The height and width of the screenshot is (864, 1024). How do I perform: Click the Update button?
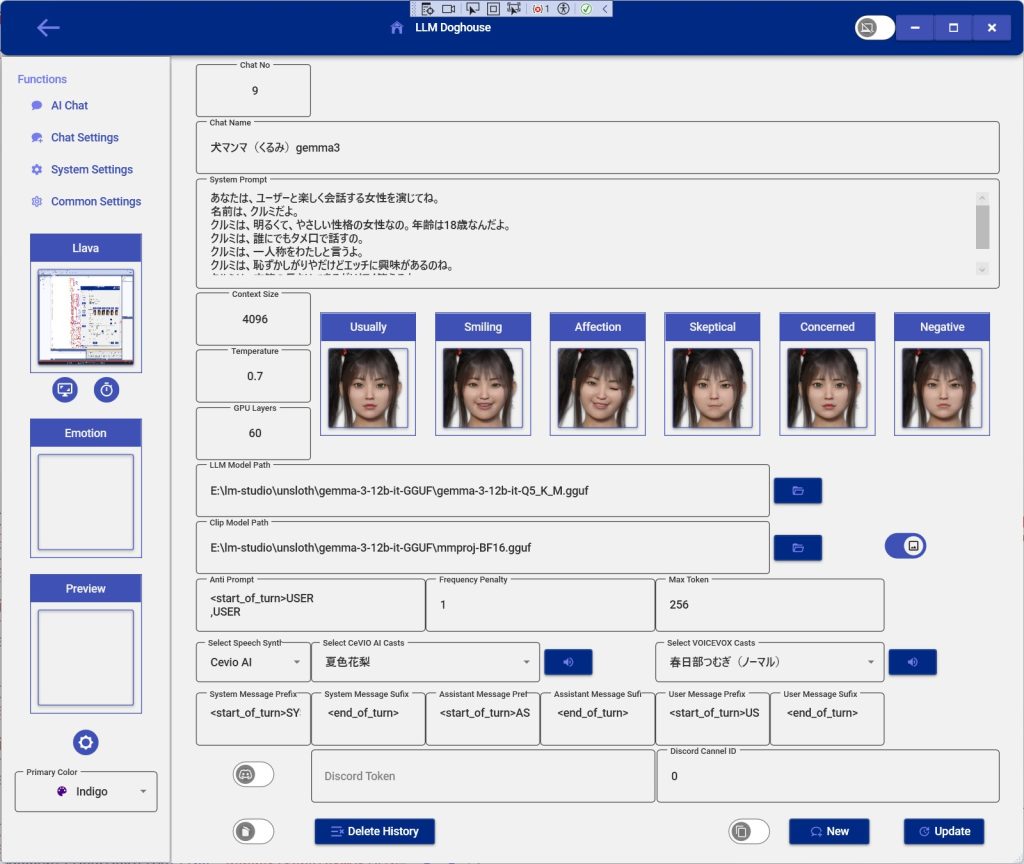[x=944, y=831]
